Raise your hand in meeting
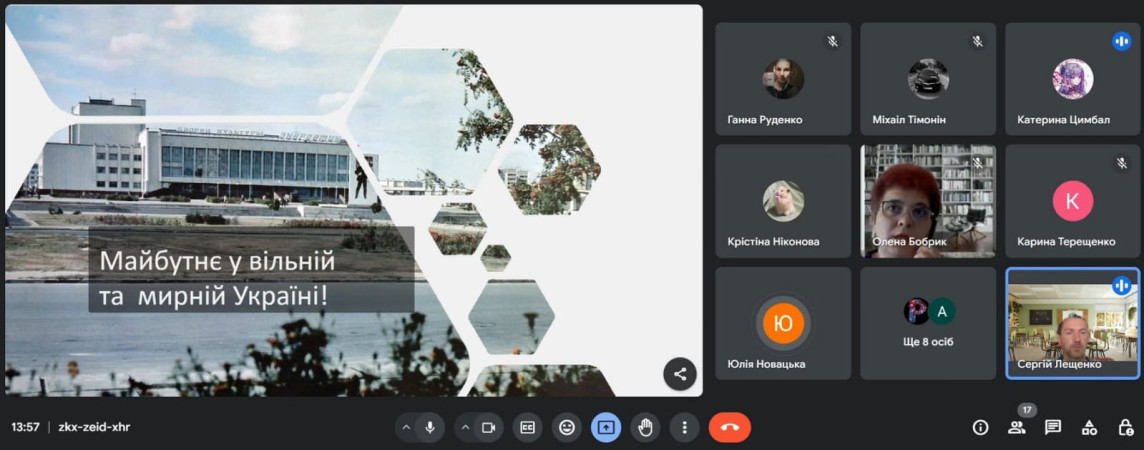 645,427
